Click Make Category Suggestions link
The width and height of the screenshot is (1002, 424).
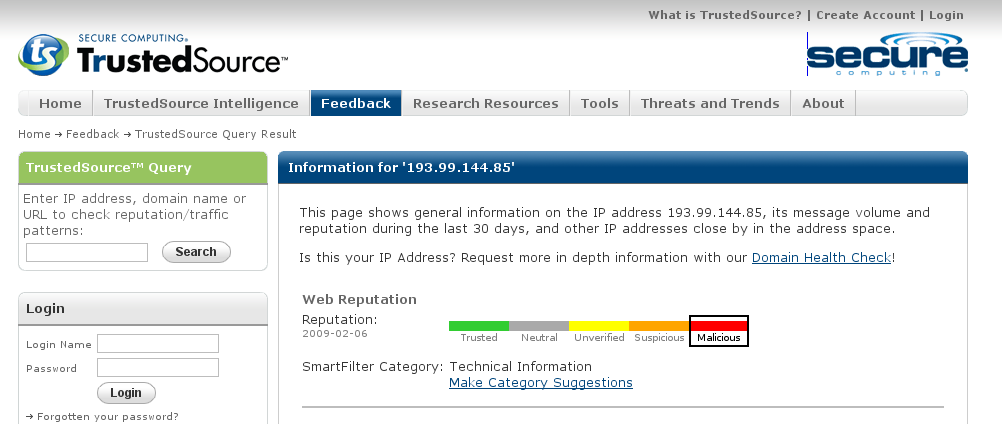(541, 382)
